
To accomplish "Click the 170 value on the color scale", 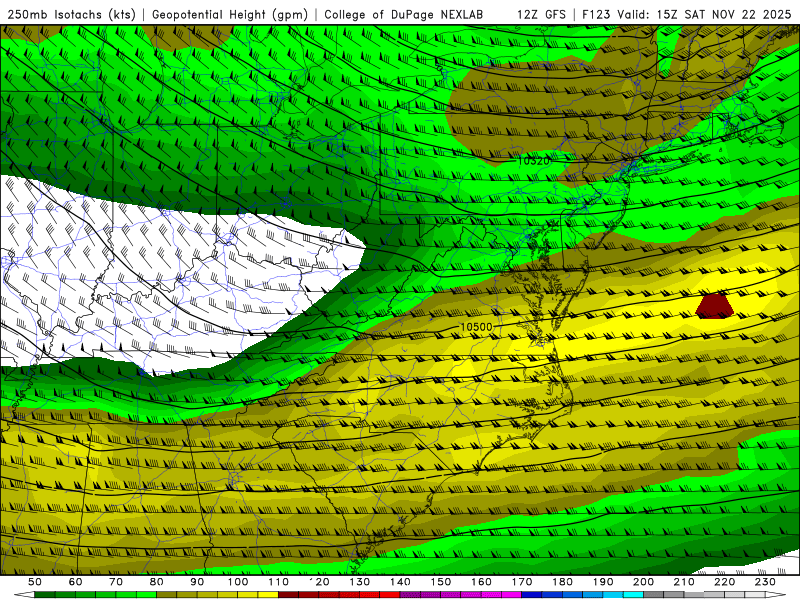I will click(522, 582).
